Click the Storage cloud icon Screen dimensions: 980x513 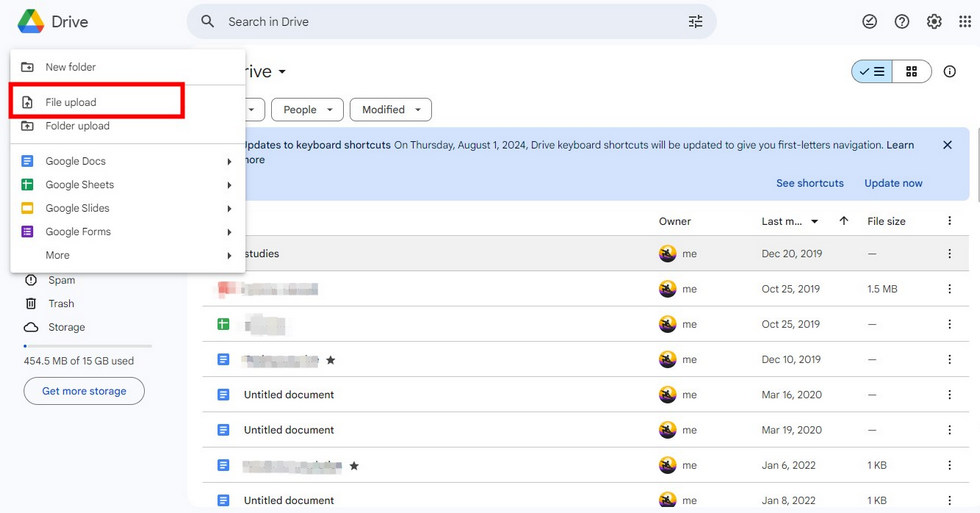coord(31,327)
